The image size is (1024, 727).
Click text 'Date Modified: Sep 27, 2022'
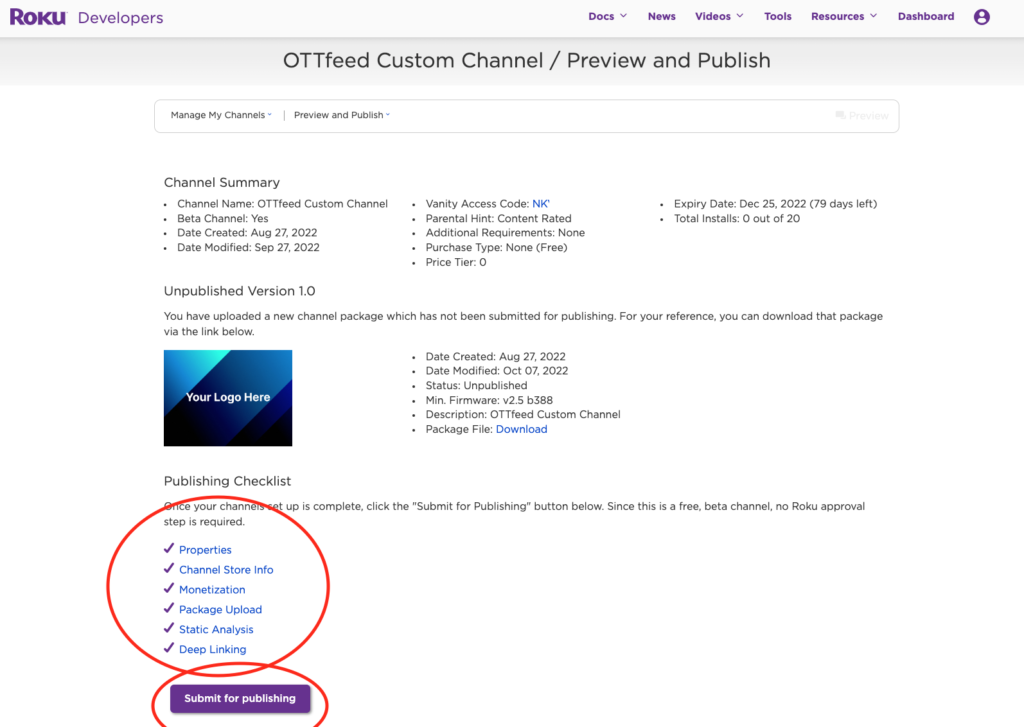[248, 248]
